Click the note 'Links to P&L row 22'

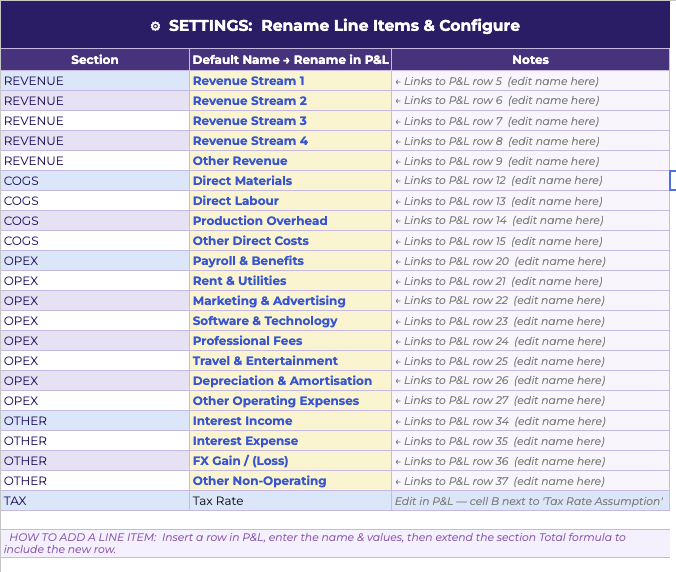coord(530,300)
